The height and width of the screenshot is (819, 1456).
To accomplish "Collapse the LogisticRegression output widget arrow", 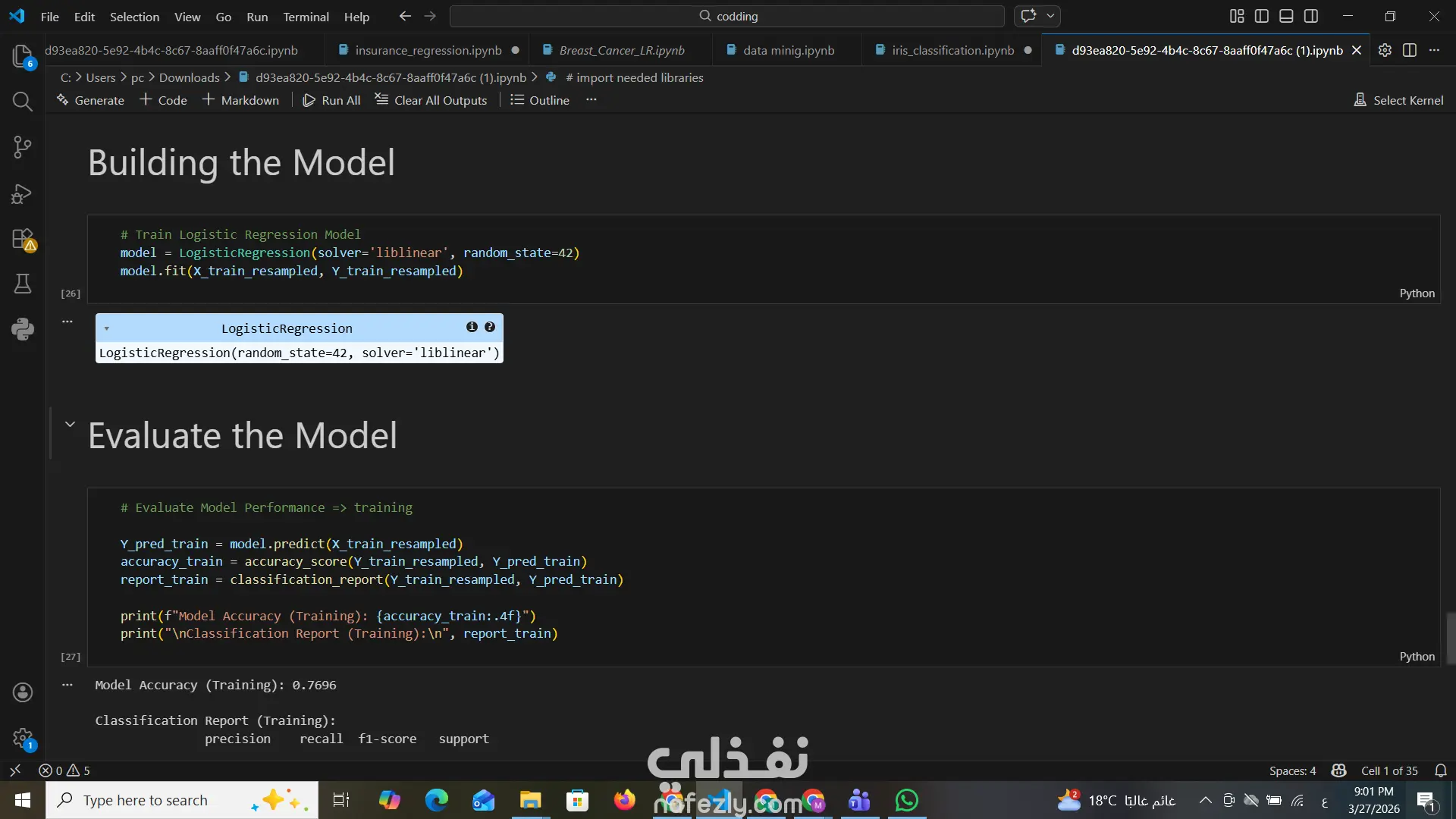I will point(107,328).
